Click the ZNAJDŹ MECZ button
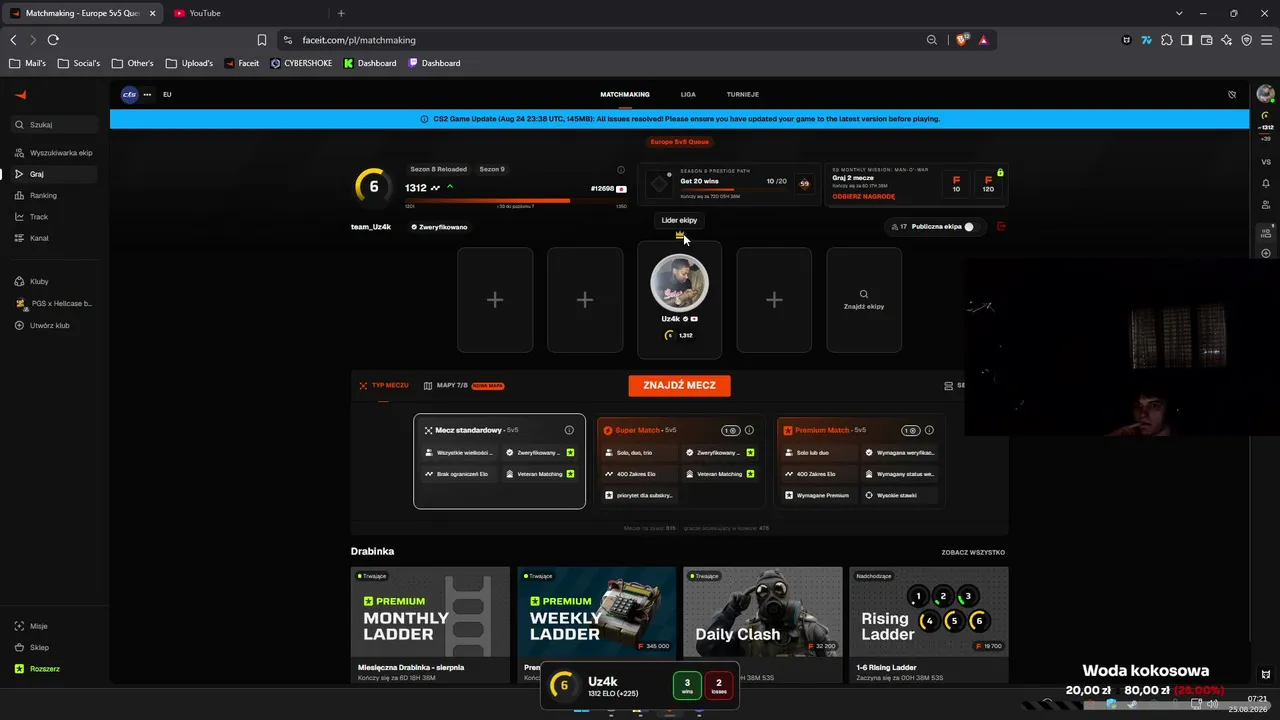The image size is (1280, 720). (679, 385)
